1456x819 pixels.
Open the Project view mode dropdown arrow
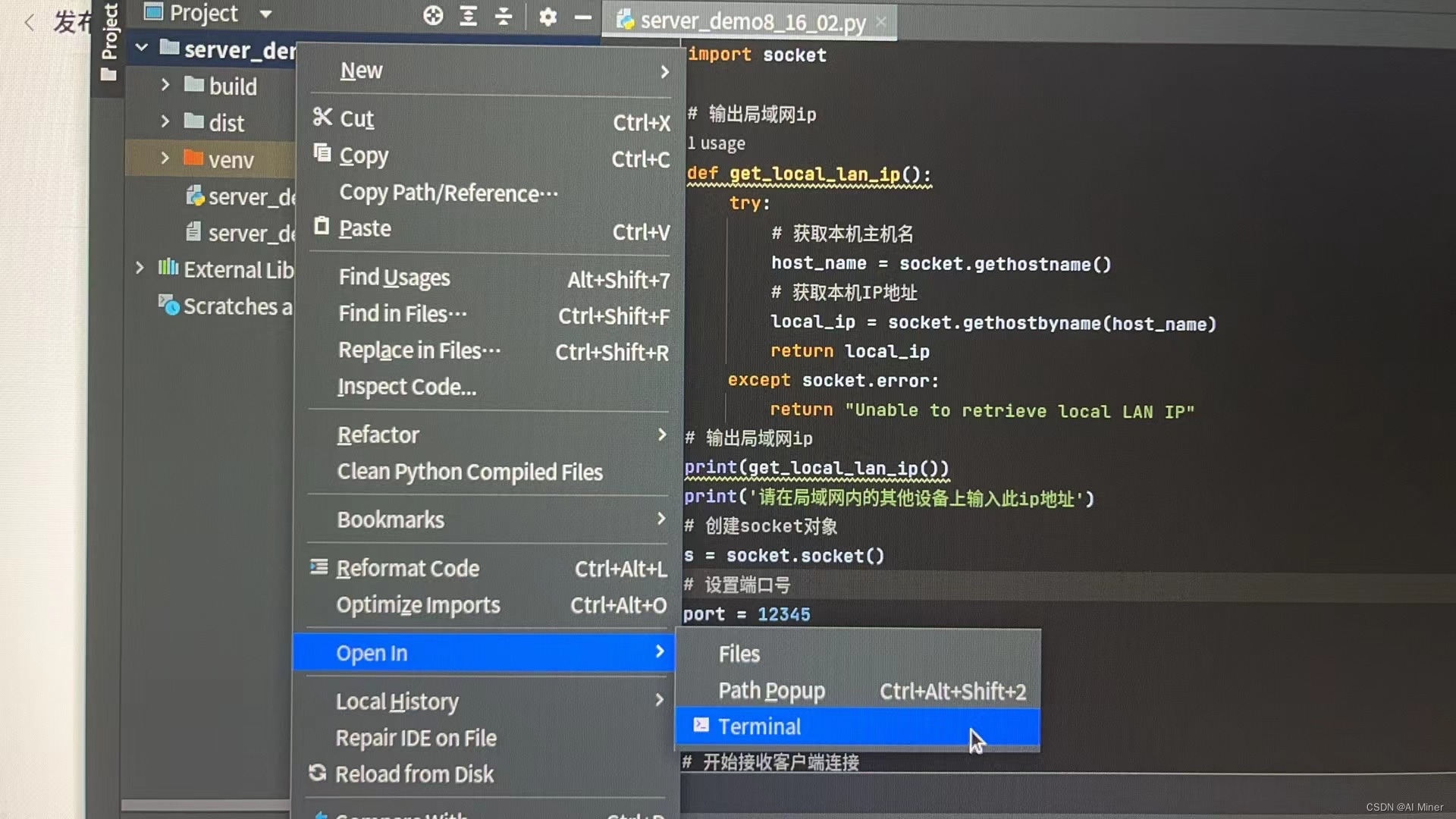point(265,14)
